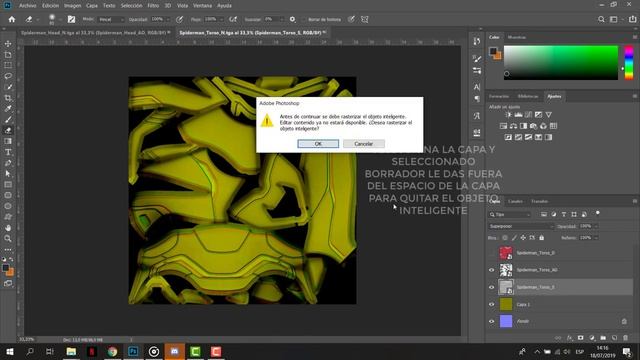Screen dimensions: 640x360
Task: Open the Archivo menu
Action: pyautogui.click(x=28, y=6)
